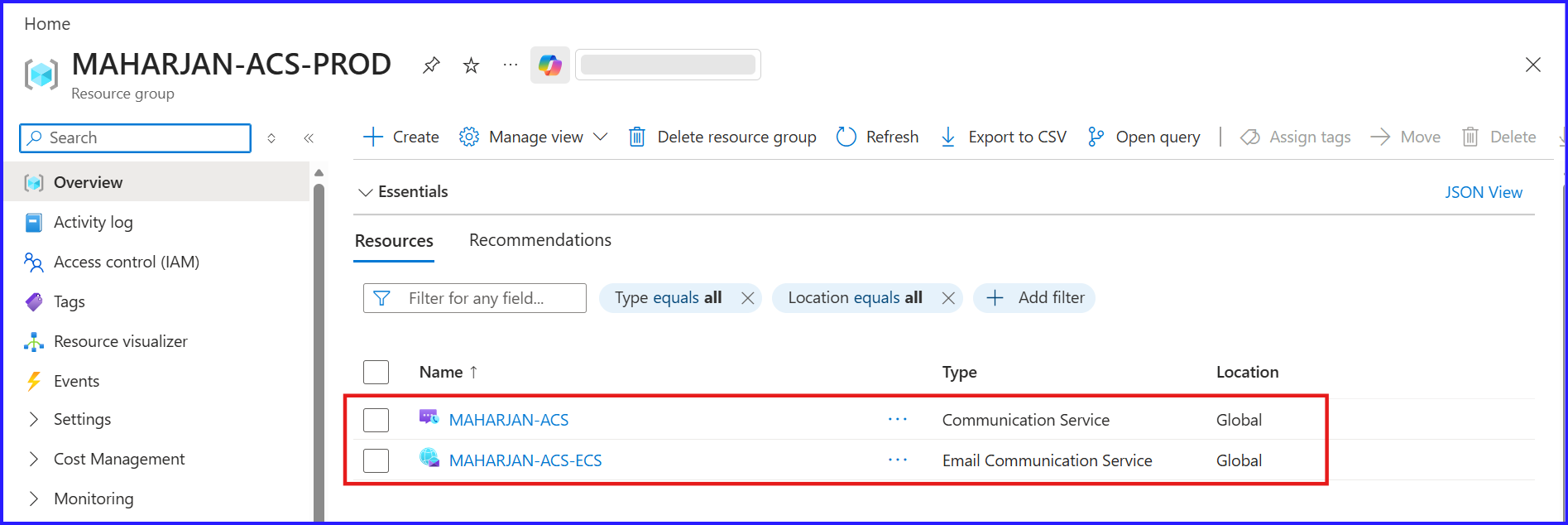Focus the Filter for any field box
Image resolution: width=1568 pixels, height=525 pixels.
pos(475,298)
